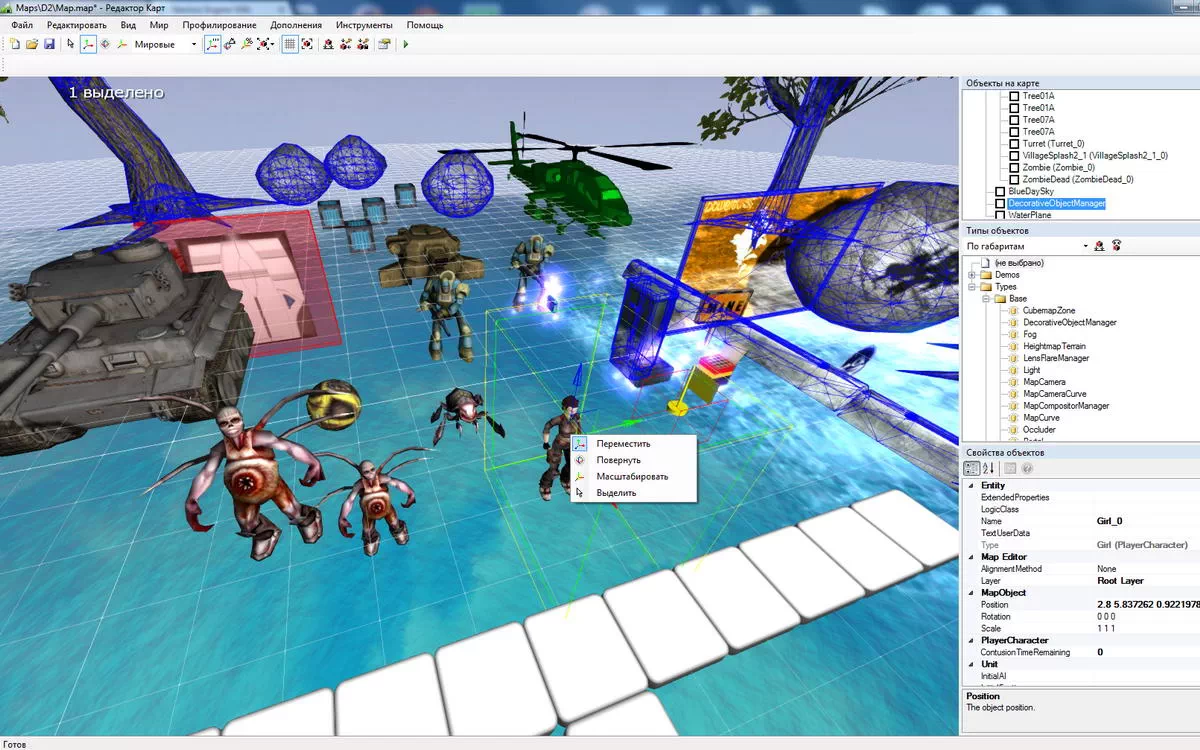
Task: Select the arrow selection tool in toolbar
Action: (70, 44)
